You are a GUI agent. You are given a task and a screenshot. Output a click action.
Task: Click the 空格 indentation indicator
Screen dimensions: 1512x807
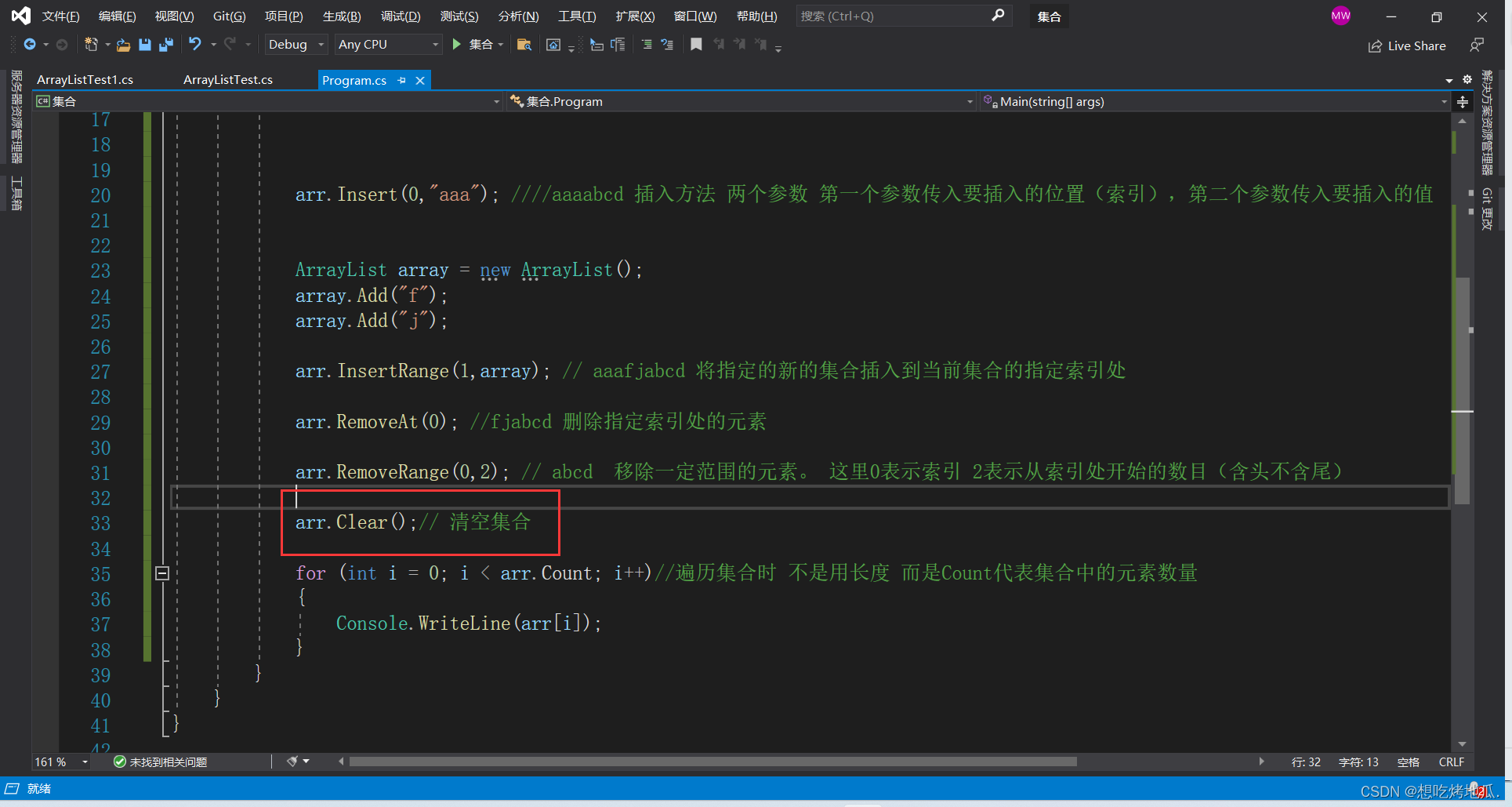pos(1409,762)
